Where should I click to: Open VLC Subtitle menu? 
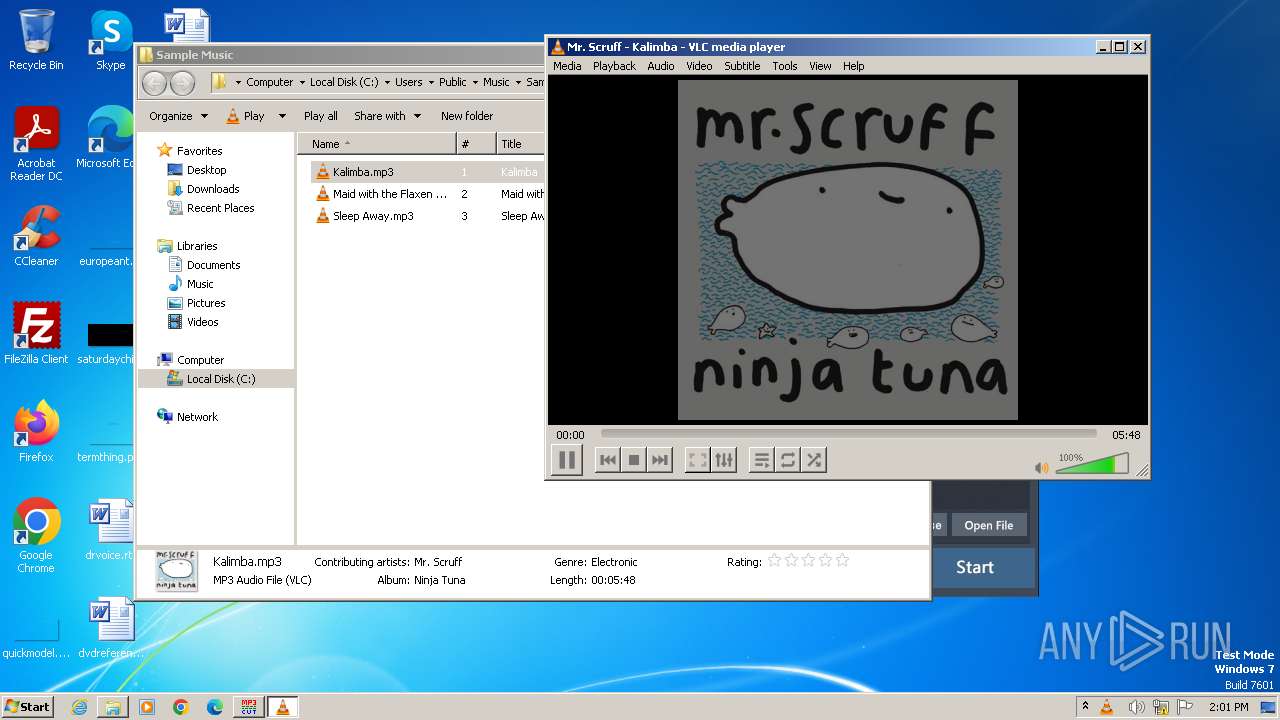coord(742,66)
